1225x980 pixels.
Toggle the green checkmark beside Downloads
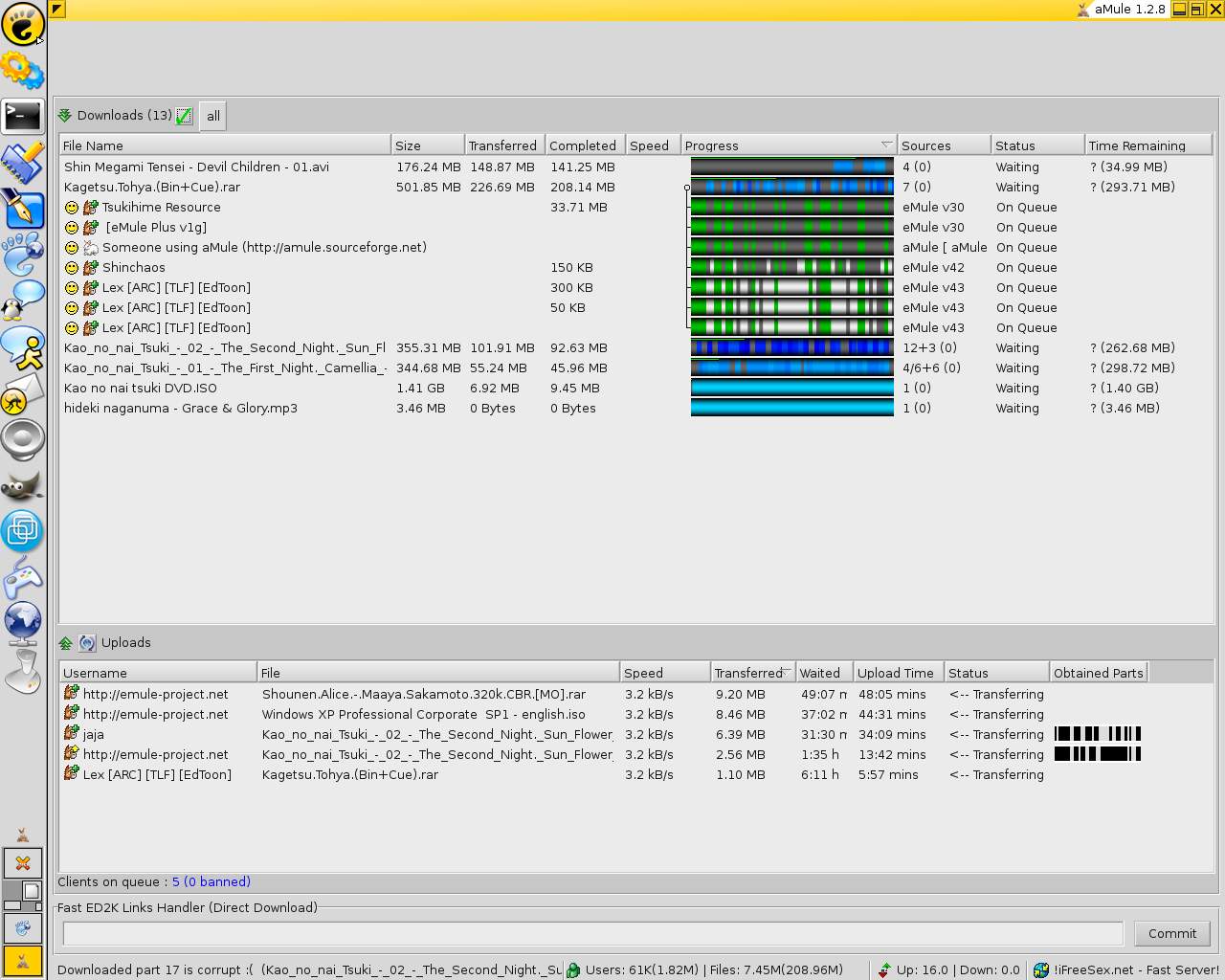point(184,116)
